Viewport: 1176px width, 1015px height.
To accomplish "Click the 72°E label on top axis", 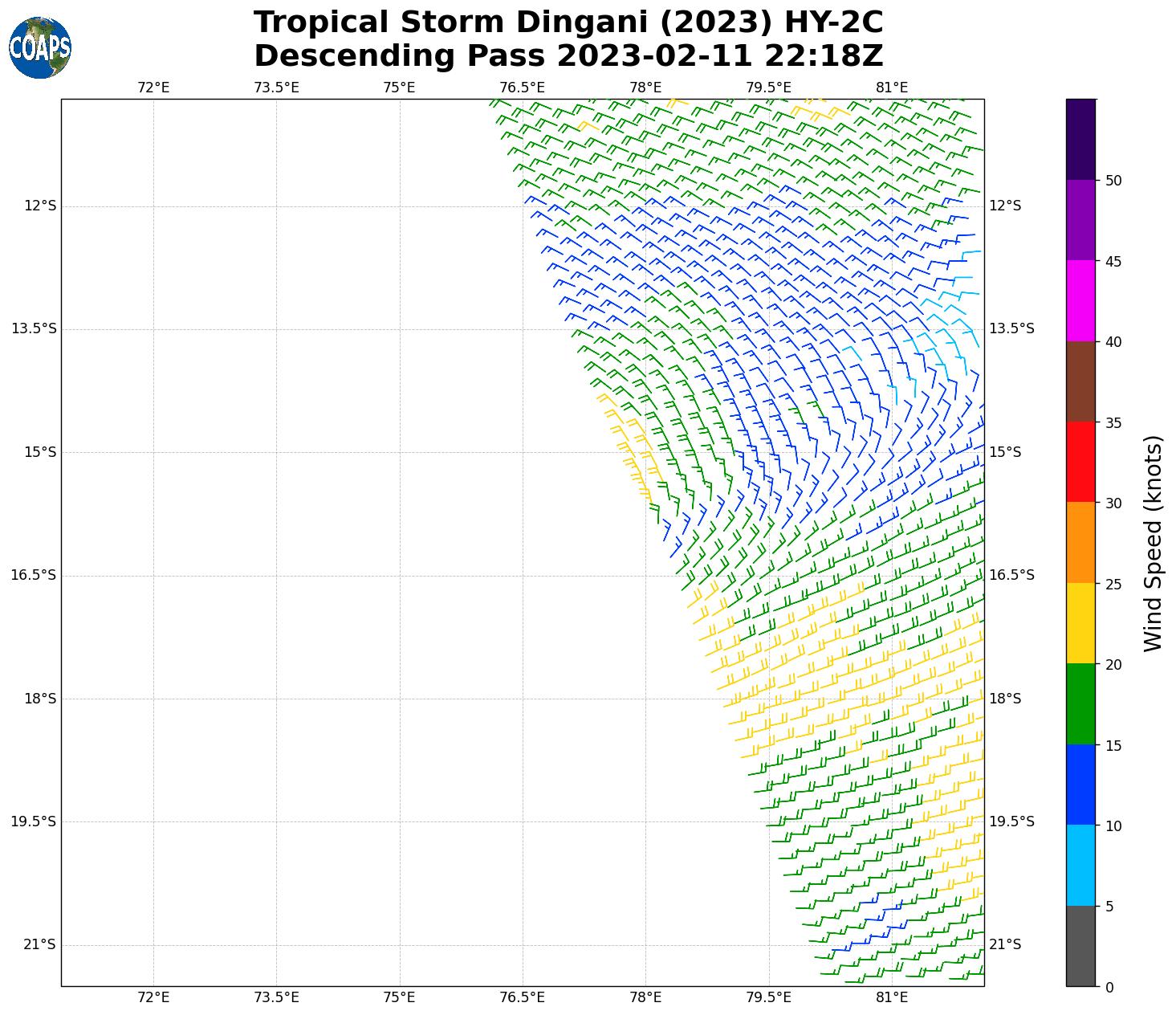I will click(153, 88).
